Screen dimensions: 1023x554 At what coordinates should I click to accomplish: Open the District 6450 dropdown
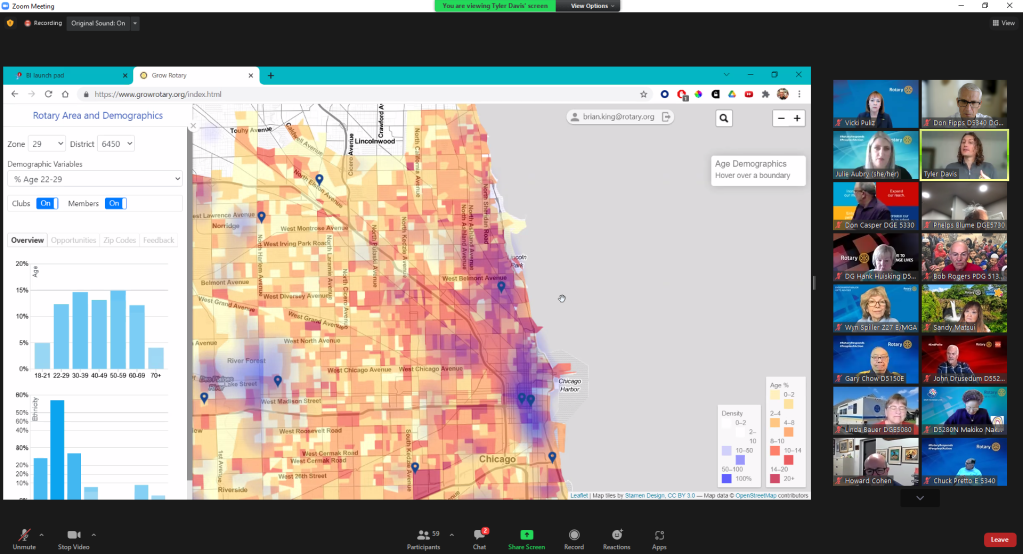coord(116,144)
